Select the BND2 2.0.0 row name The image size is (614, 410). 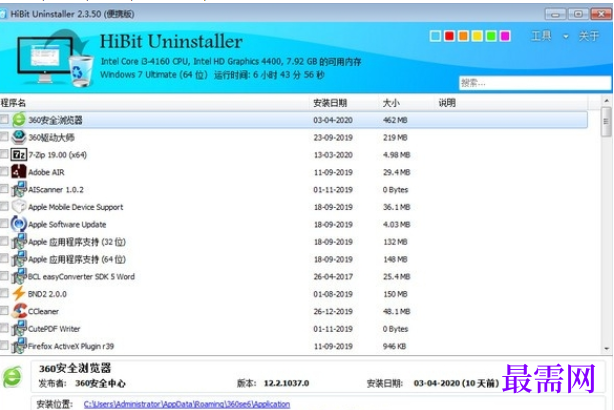47,294
